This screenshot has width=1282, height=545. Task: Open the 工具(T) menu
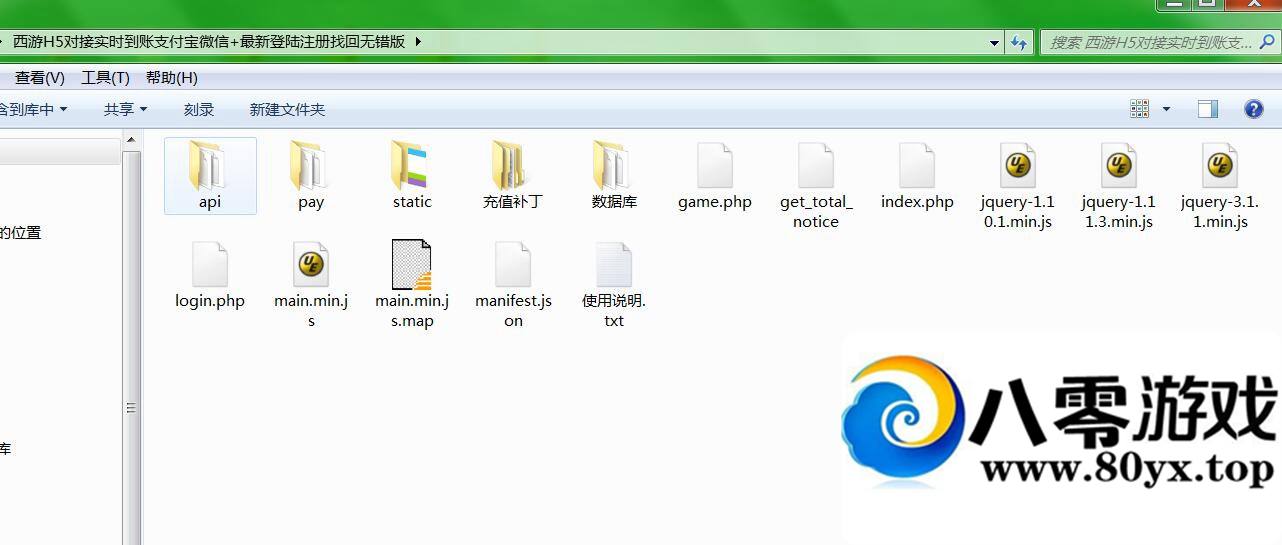[x=105, y=77]
